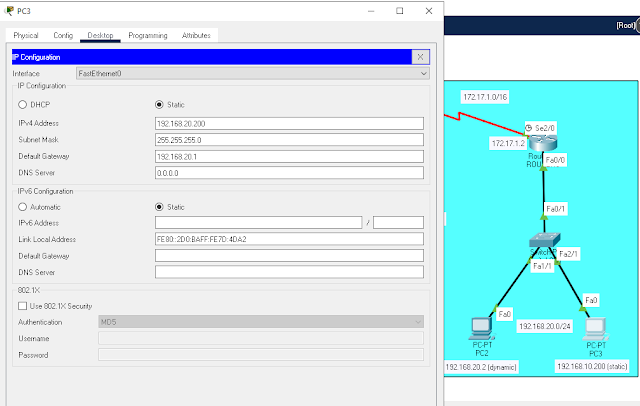Click the 172.17.1.2 address label

click(508, 143)
